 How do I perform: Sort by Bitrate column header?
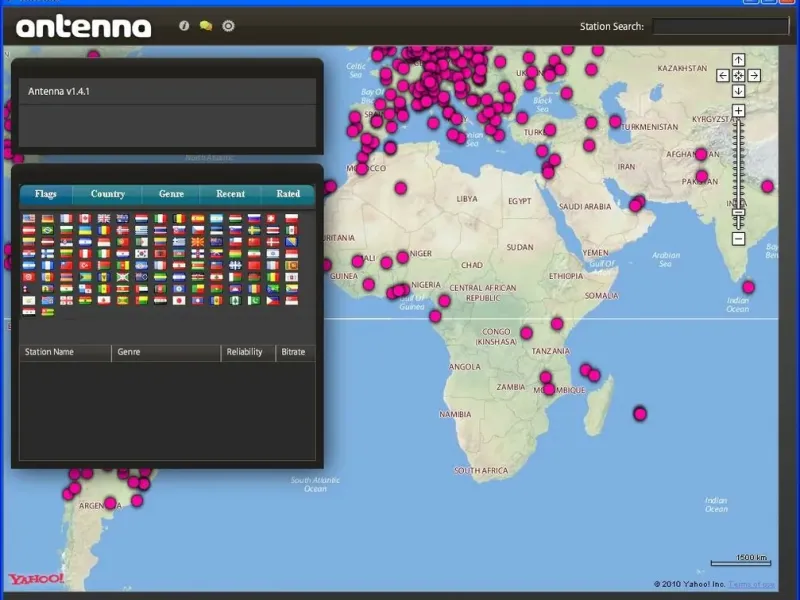tap(295, 352)
